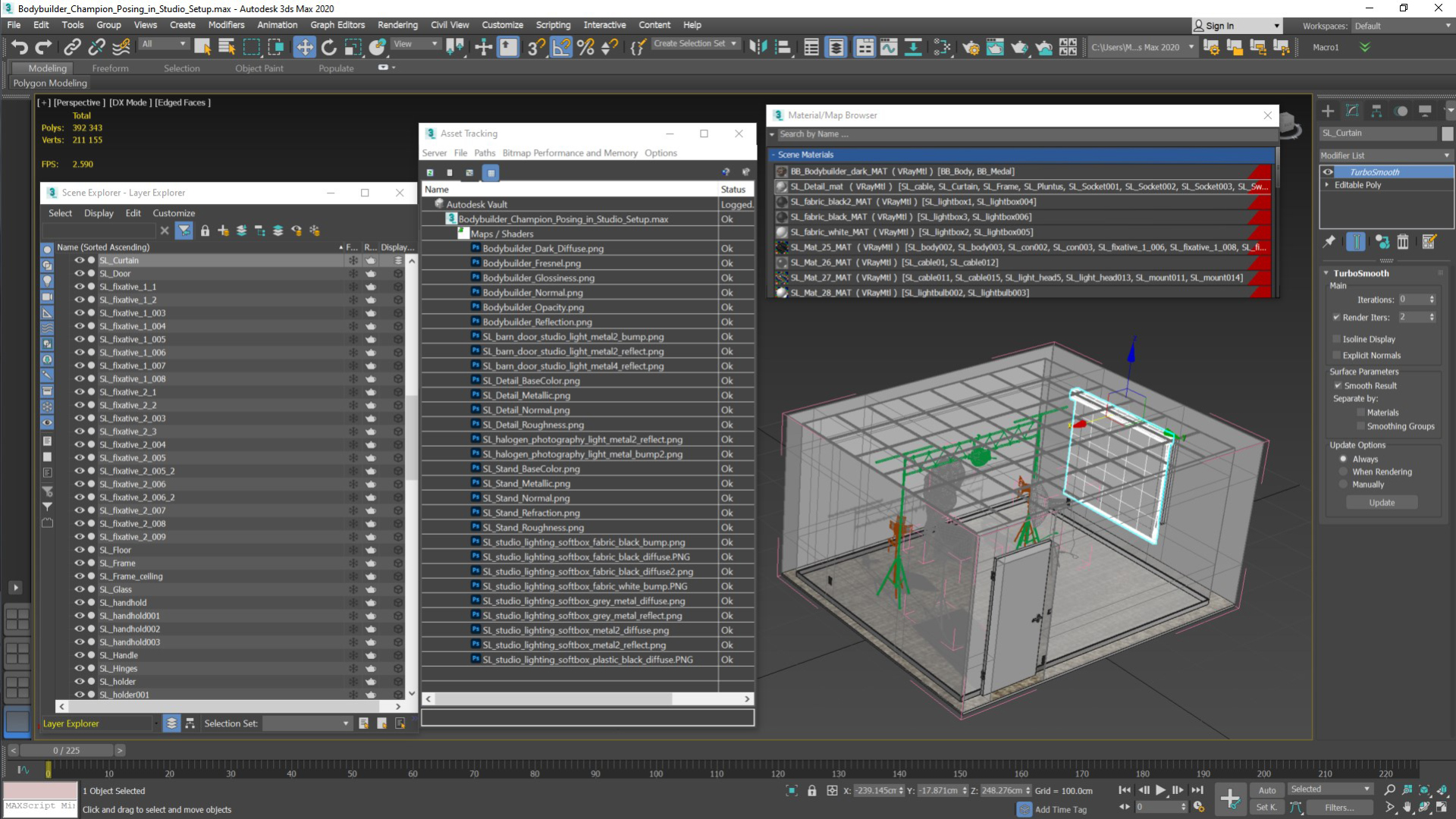Viewport: 1456px width, 819px height.
Task: Click the Refresh icon in Asset Tracking
Action: click(430, 173)
